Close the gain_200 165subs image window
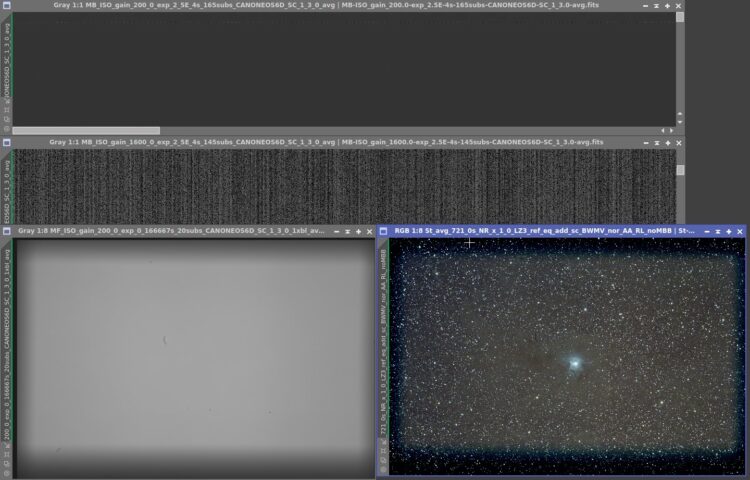The width and height of the screenshot is (750, 480). pyautogui.click(x=678, y=6)
